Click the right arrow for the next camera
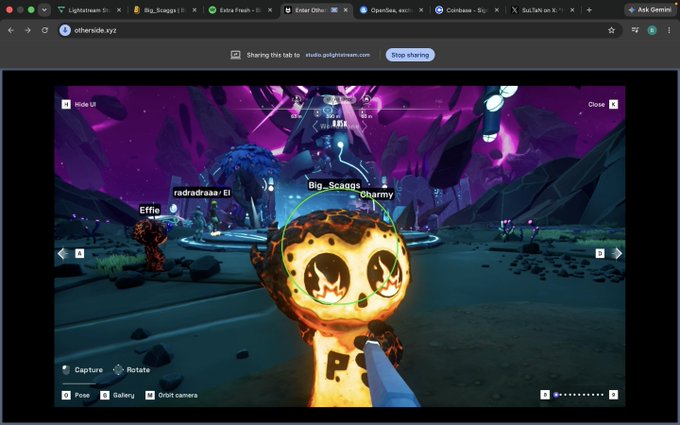Image resolution: width=680 pixels, height=425 pixels. tap(617, 254)
